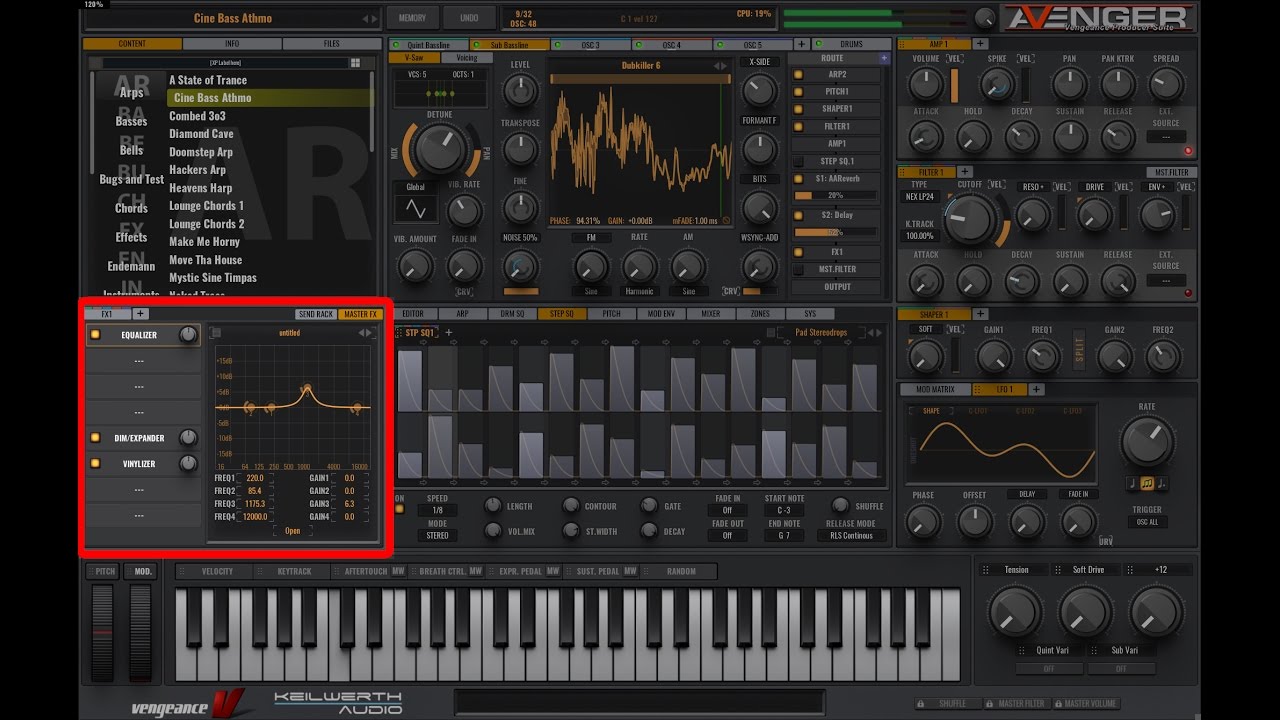
Task: Click the master volume knob beside the AVENGER logo
Action: coord(985,17)
